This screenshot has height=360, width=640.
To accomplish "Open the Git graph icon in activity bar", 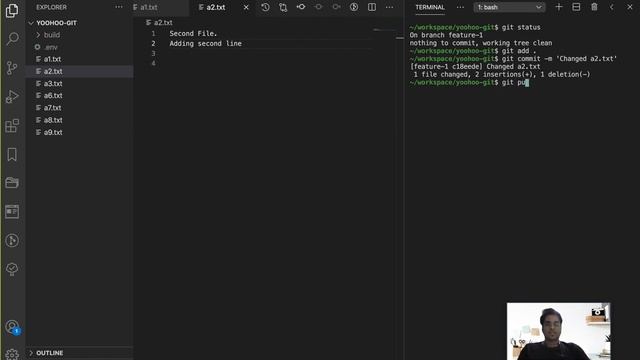I will 12,240.
